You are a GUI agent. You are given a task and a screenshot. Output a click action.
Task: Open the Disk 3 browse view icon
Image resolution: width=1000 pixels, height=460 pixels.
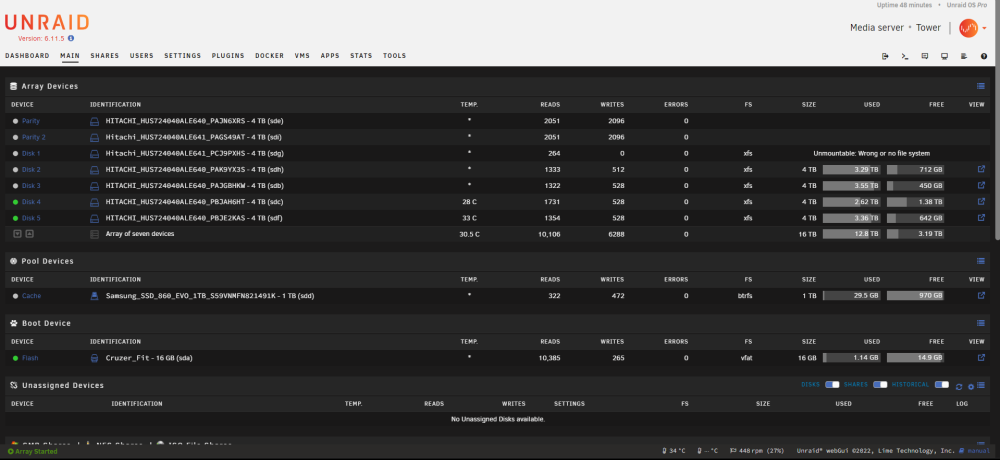tap(981, 186)
